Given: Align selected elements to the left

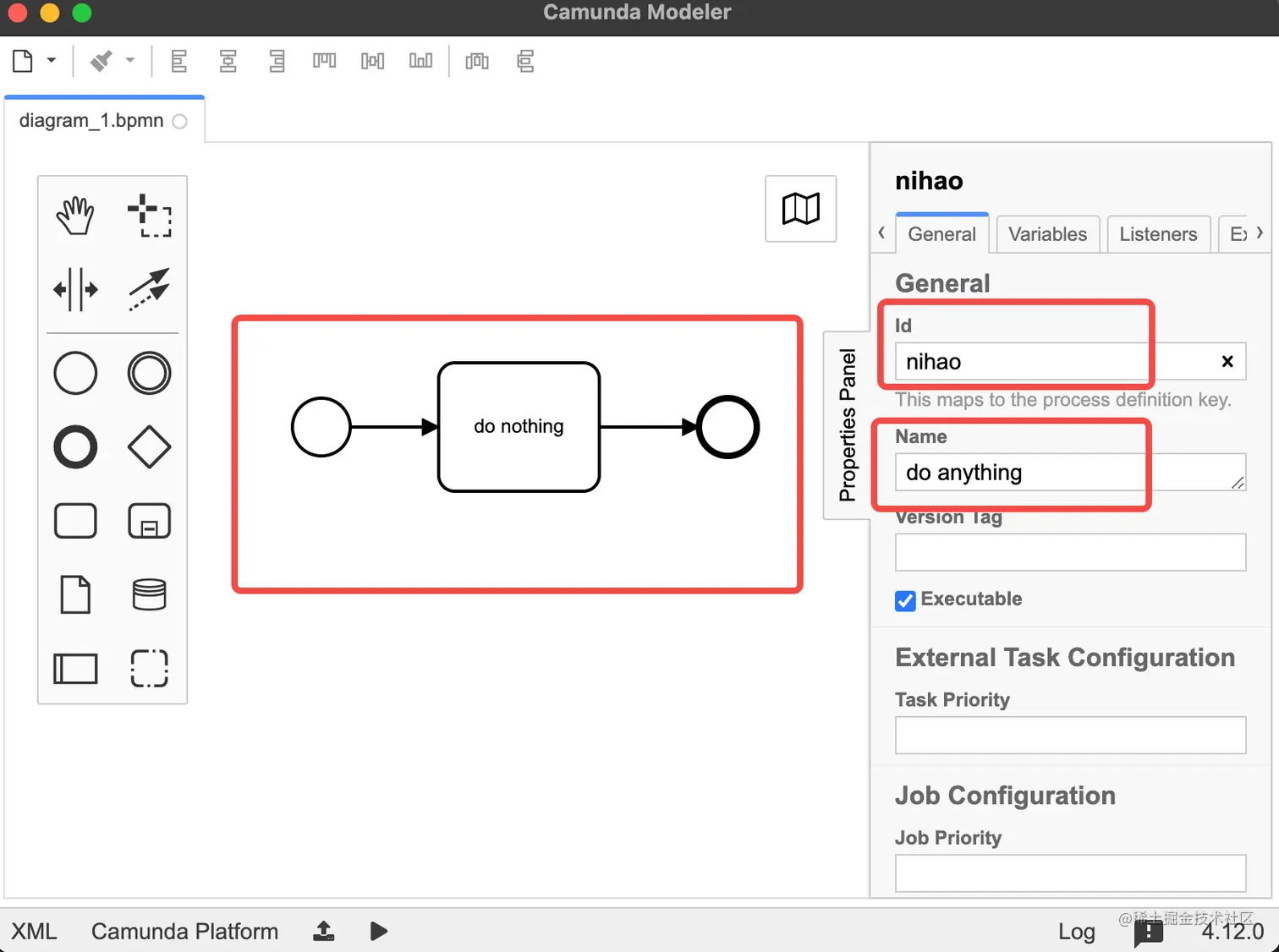Looking at the screenshot, I should [179, 61].
